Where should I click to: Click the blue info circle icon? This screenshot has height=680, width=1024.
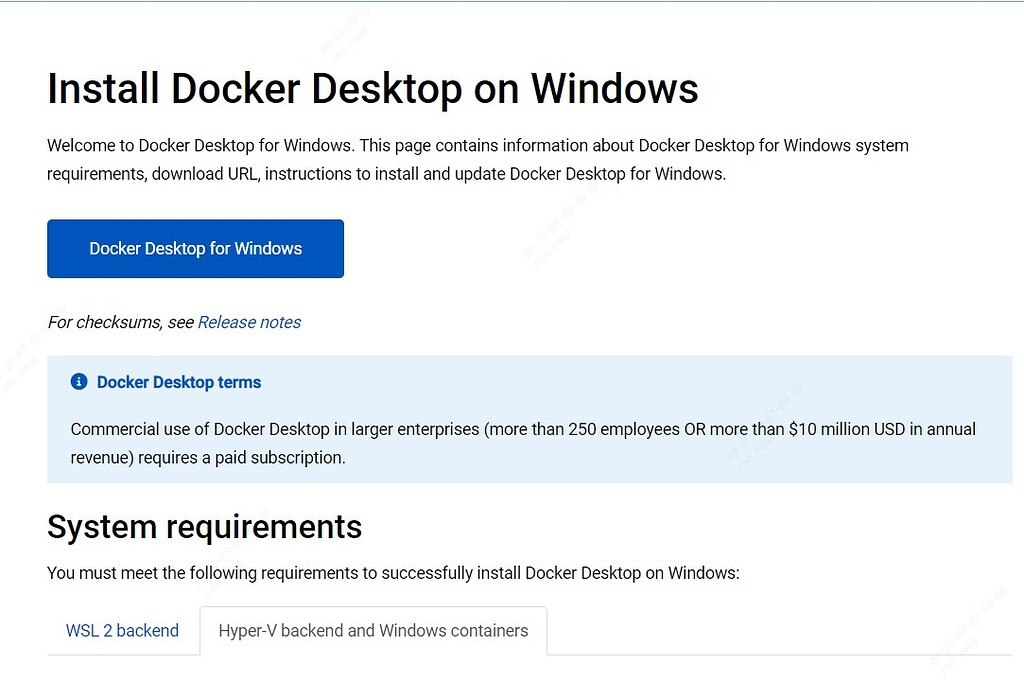79,382
